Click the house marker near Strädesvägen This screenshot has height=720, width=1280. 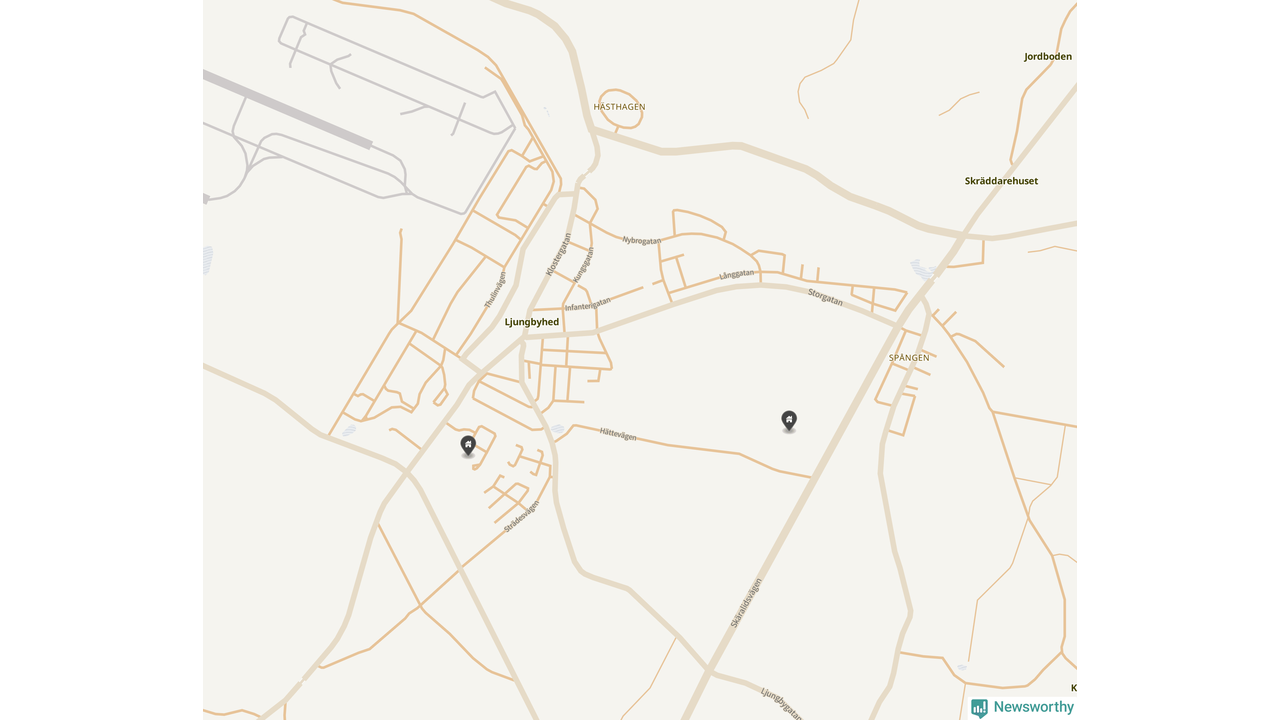coord(468,446)
